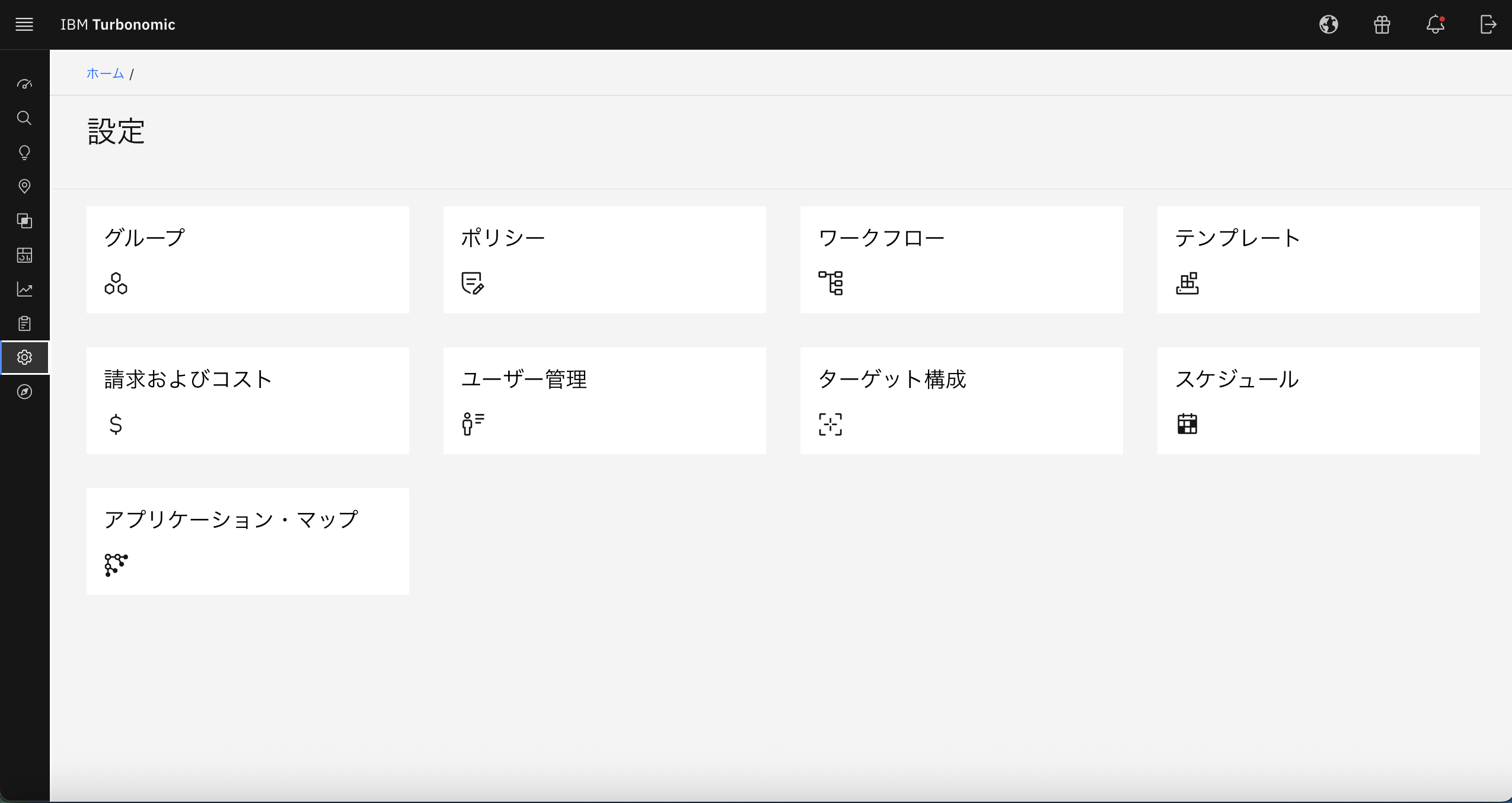Click the logout icon in header
Viewport: 1512px width, 803px height.
(x=1488, y=24)
